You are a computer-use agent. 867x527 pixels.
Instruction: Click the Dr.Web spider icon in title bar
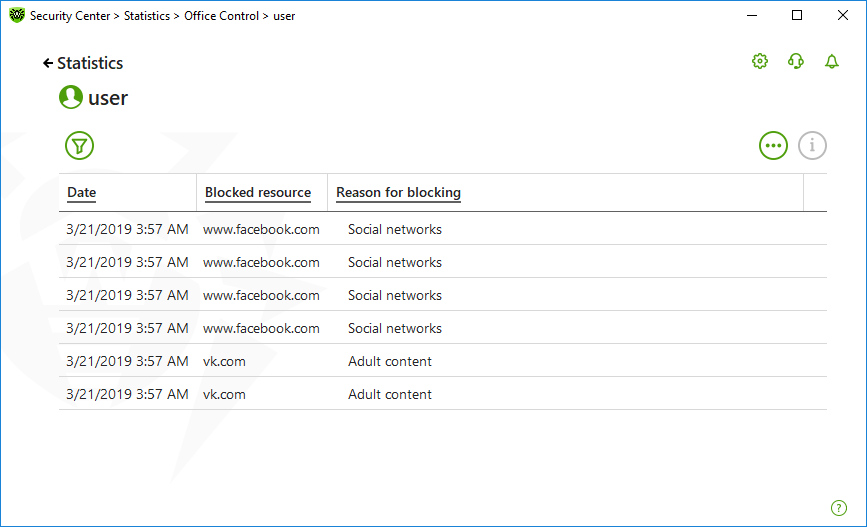pyautogui.click(x=17, y=15)
